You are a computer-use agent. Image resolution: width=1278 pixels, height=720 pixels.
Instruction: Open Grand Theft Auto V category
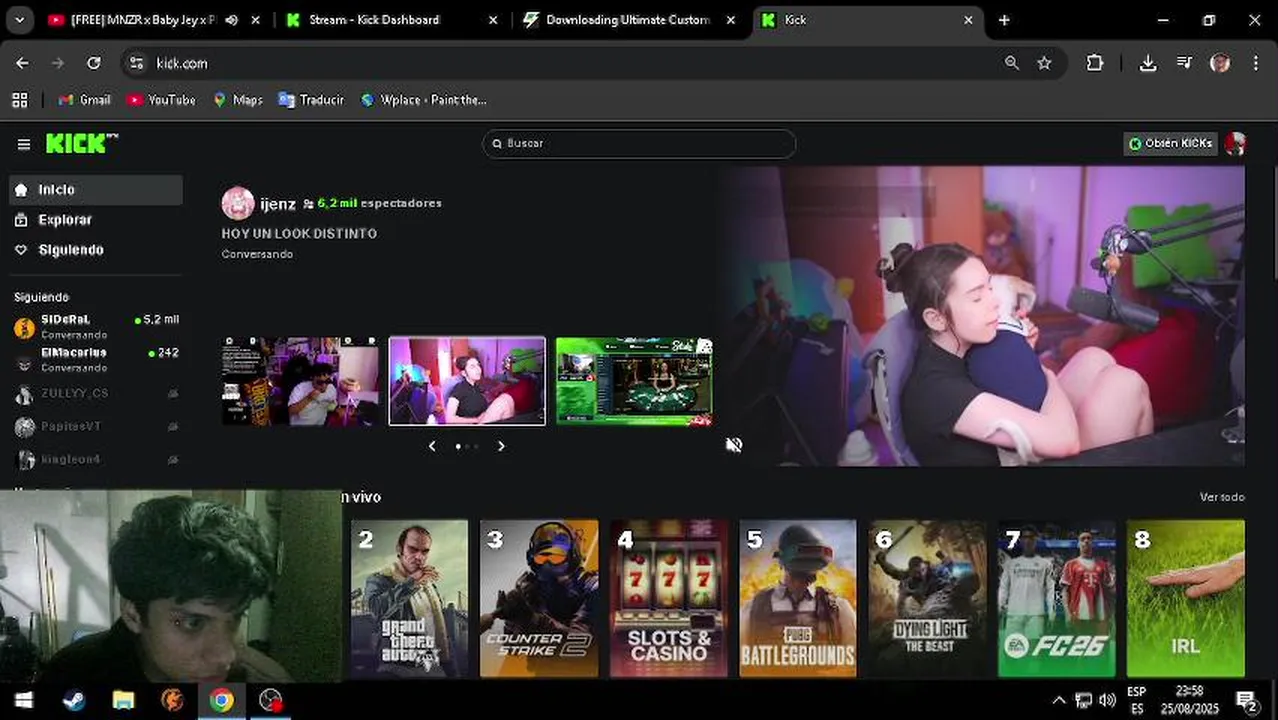pos(409,598)
